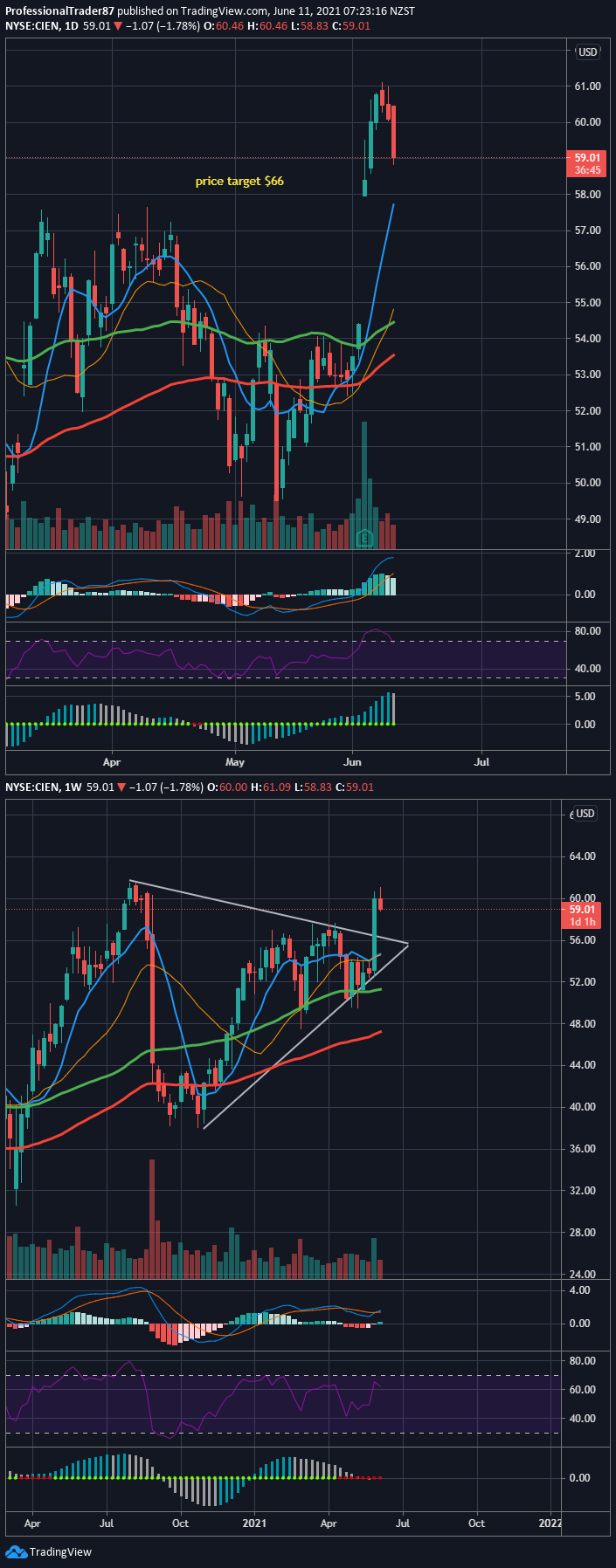616x1568 pixels.
Task: Open the USD currency selector on daily chart
Action: pos(587,52)
